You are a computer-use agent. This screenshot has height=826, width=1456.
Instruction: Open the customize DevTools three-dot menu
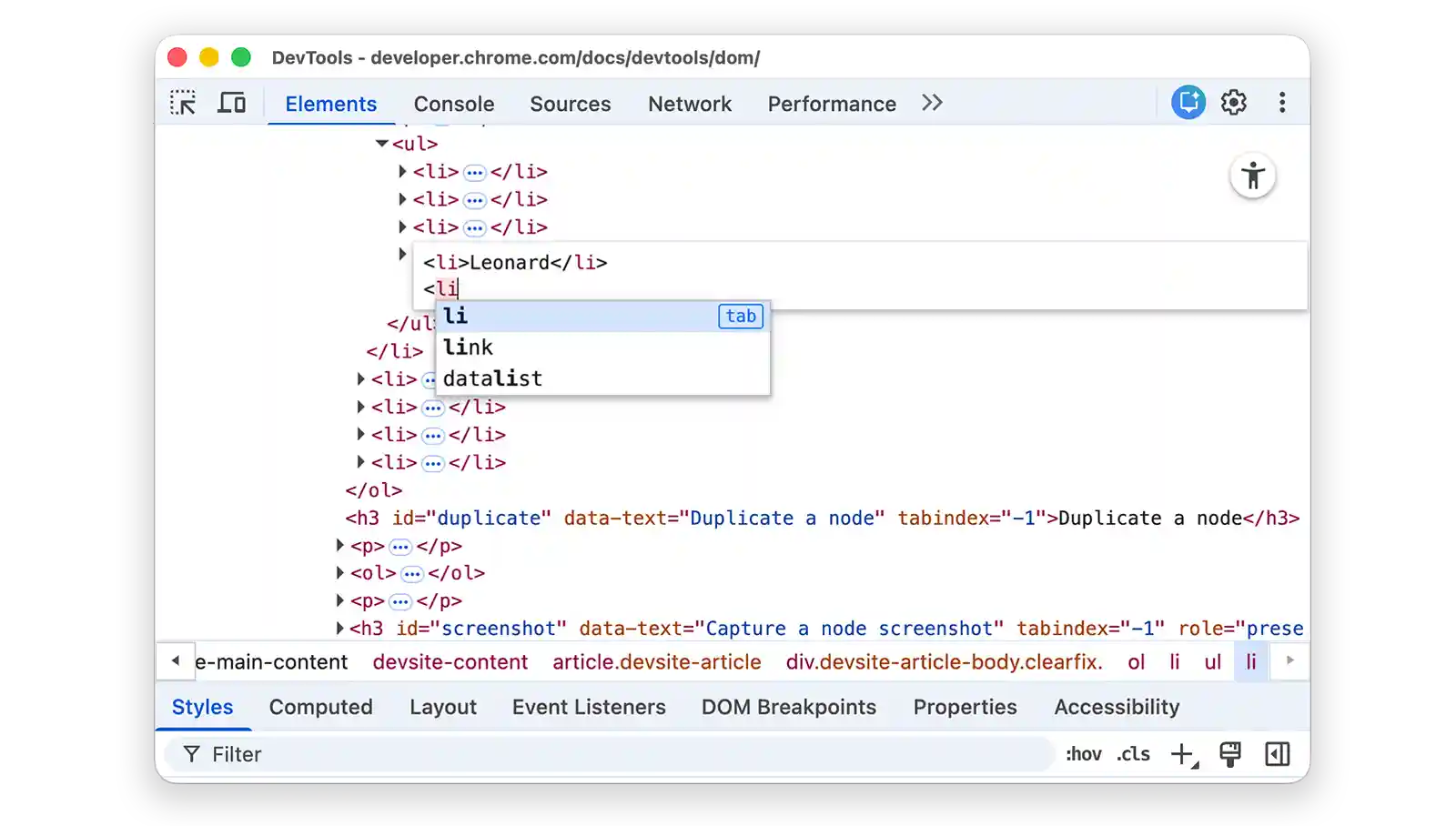(1282, 103)
